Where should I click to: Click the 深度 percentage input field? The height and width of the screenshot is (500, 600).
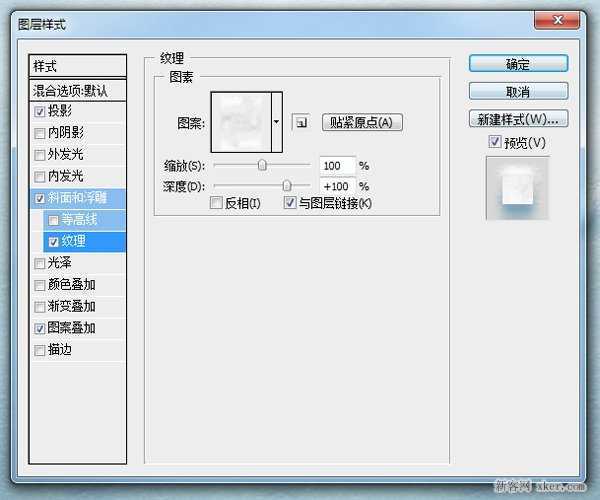337,186
